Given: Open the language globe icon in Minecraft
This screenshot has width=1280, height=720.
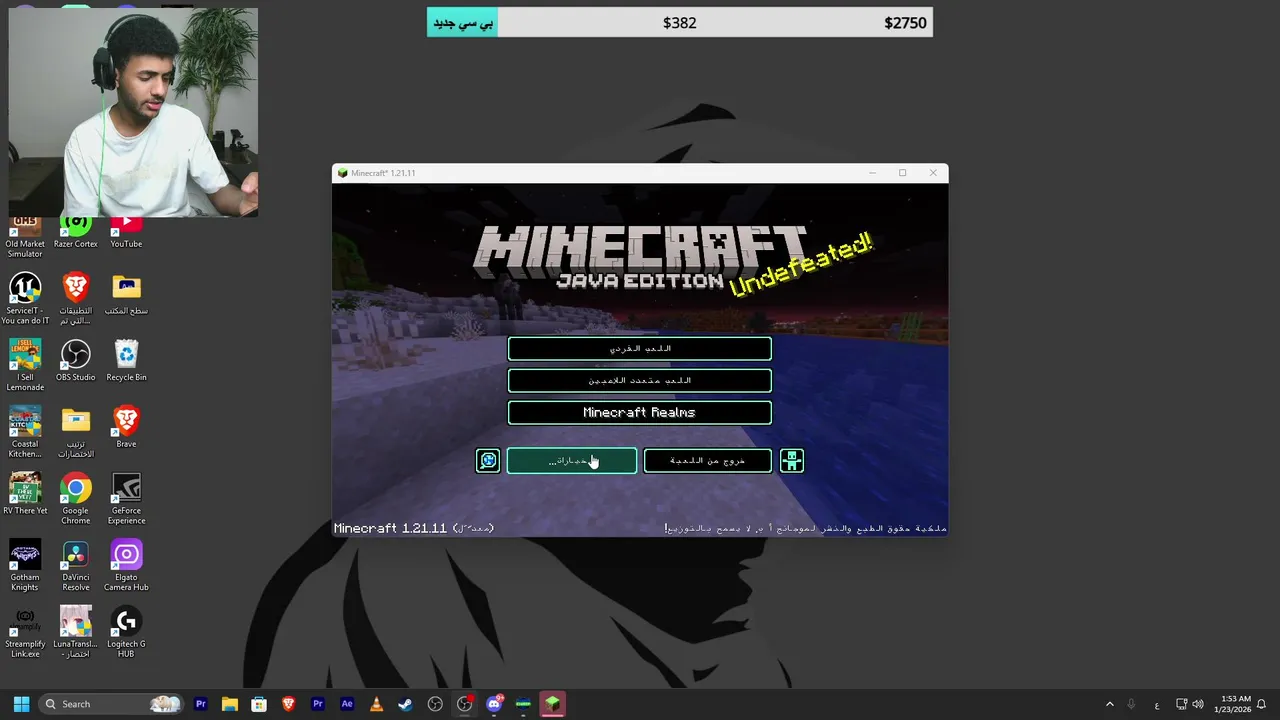Looking at the screenshot, I should coord(488,460).
